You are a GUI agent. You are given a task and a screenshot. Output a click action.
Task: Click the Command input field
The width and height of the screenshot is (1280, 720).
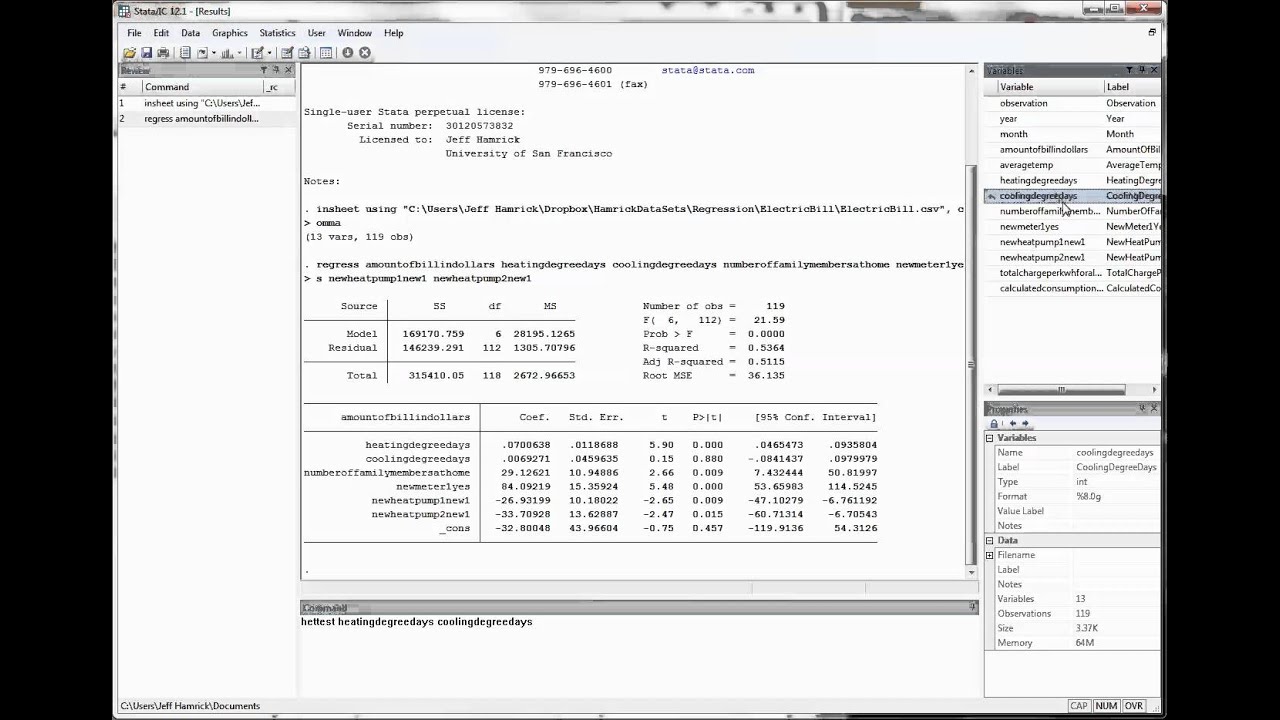(x=638, y=655)
